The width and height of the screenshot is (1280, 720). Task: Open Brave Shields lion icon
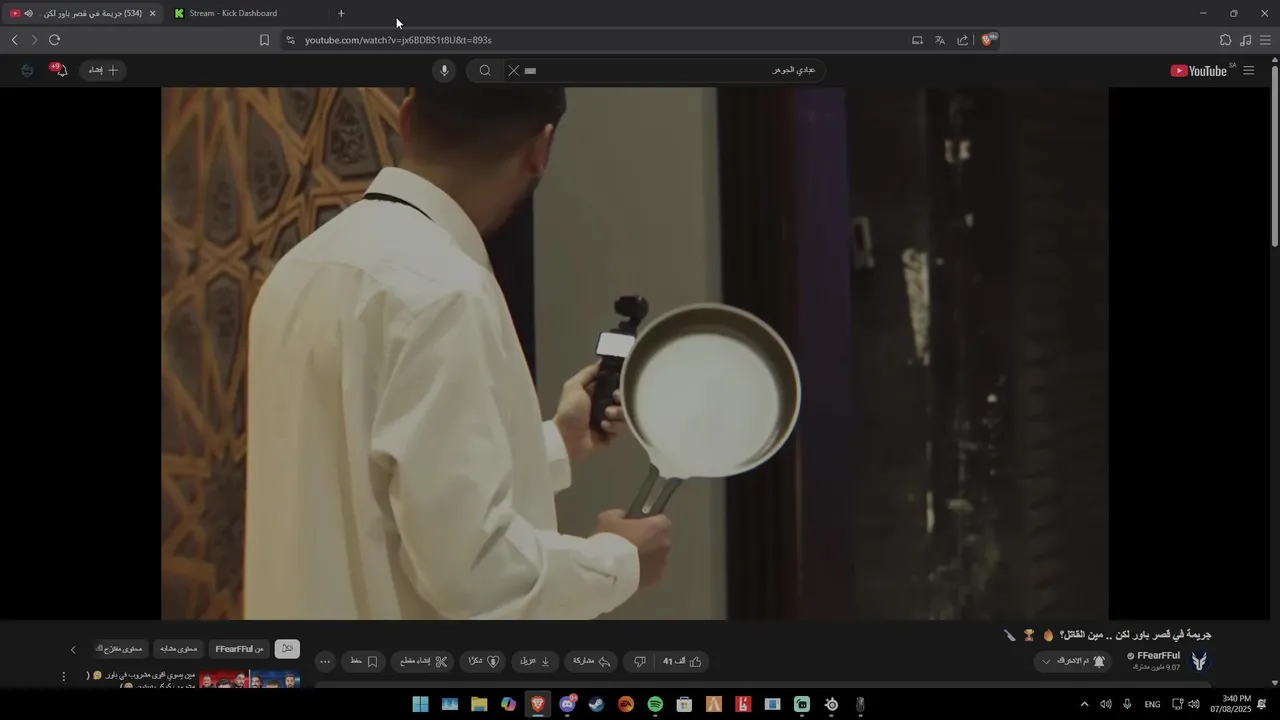tap(988, 40)
